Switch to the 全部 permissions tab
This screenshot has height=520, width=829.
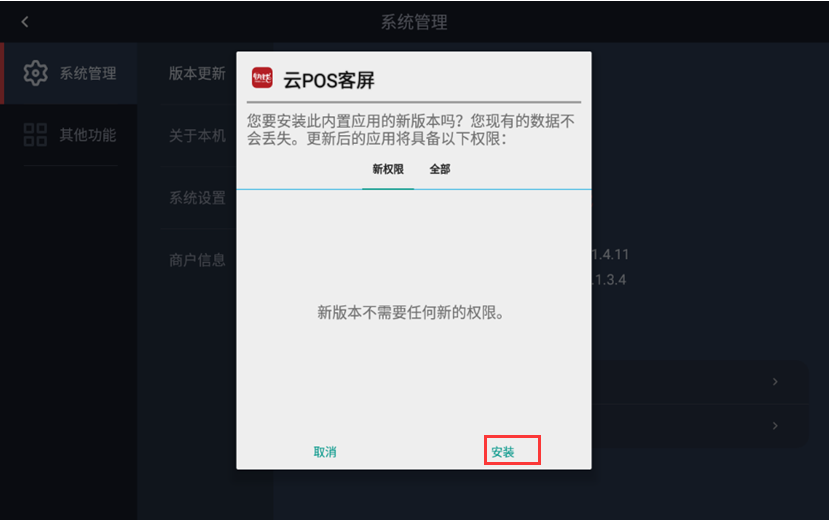pos(440,169)
